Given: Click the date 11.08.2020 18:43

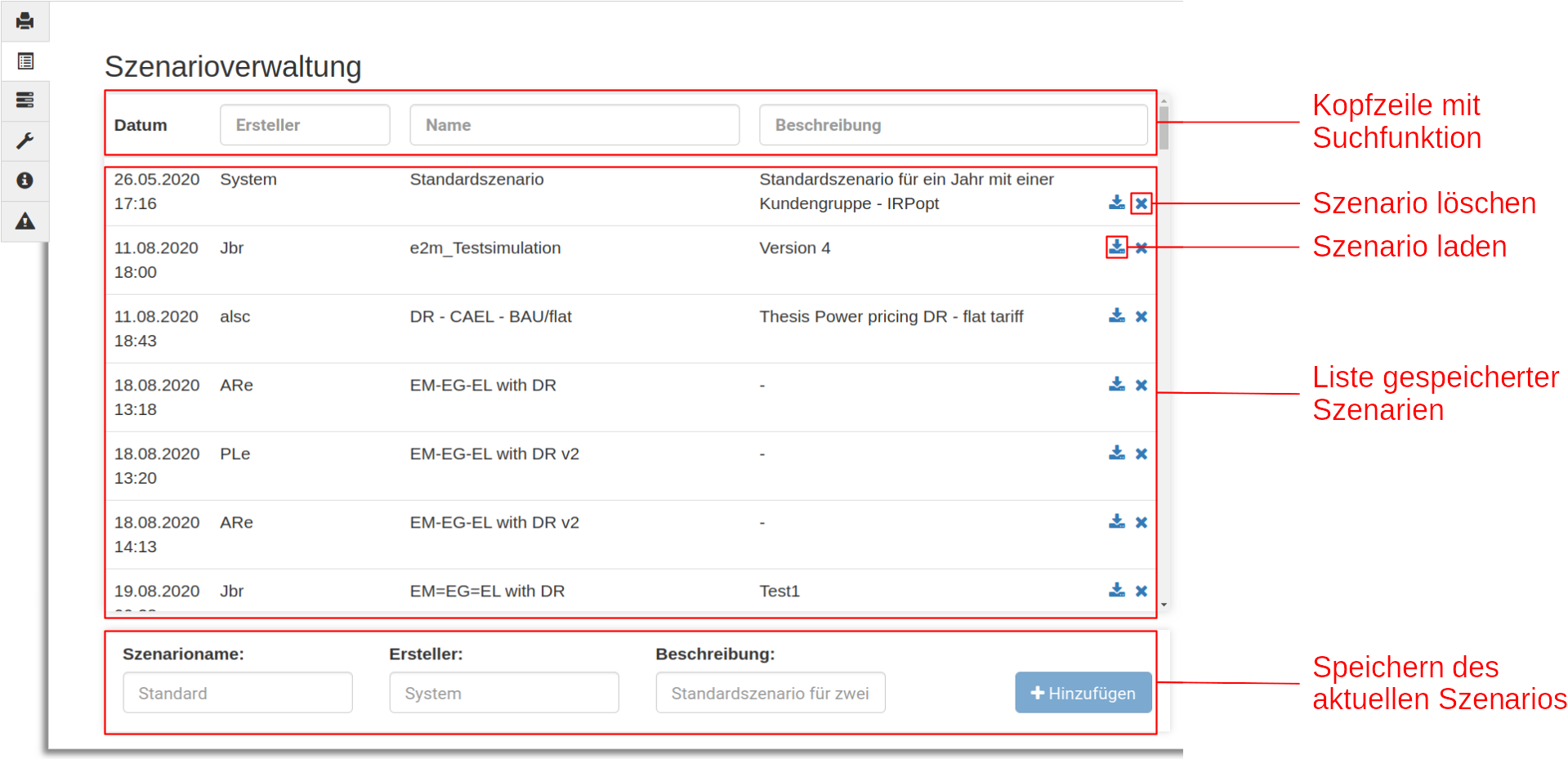Looking at the screenshot, I should (x=156, y=328).
